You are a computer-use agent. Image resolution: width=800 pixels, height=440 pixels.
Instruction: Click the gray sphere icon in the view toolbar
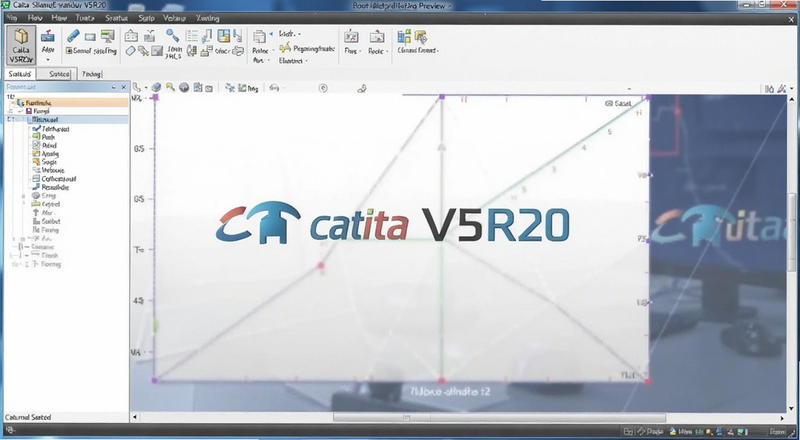click(184, 88)
